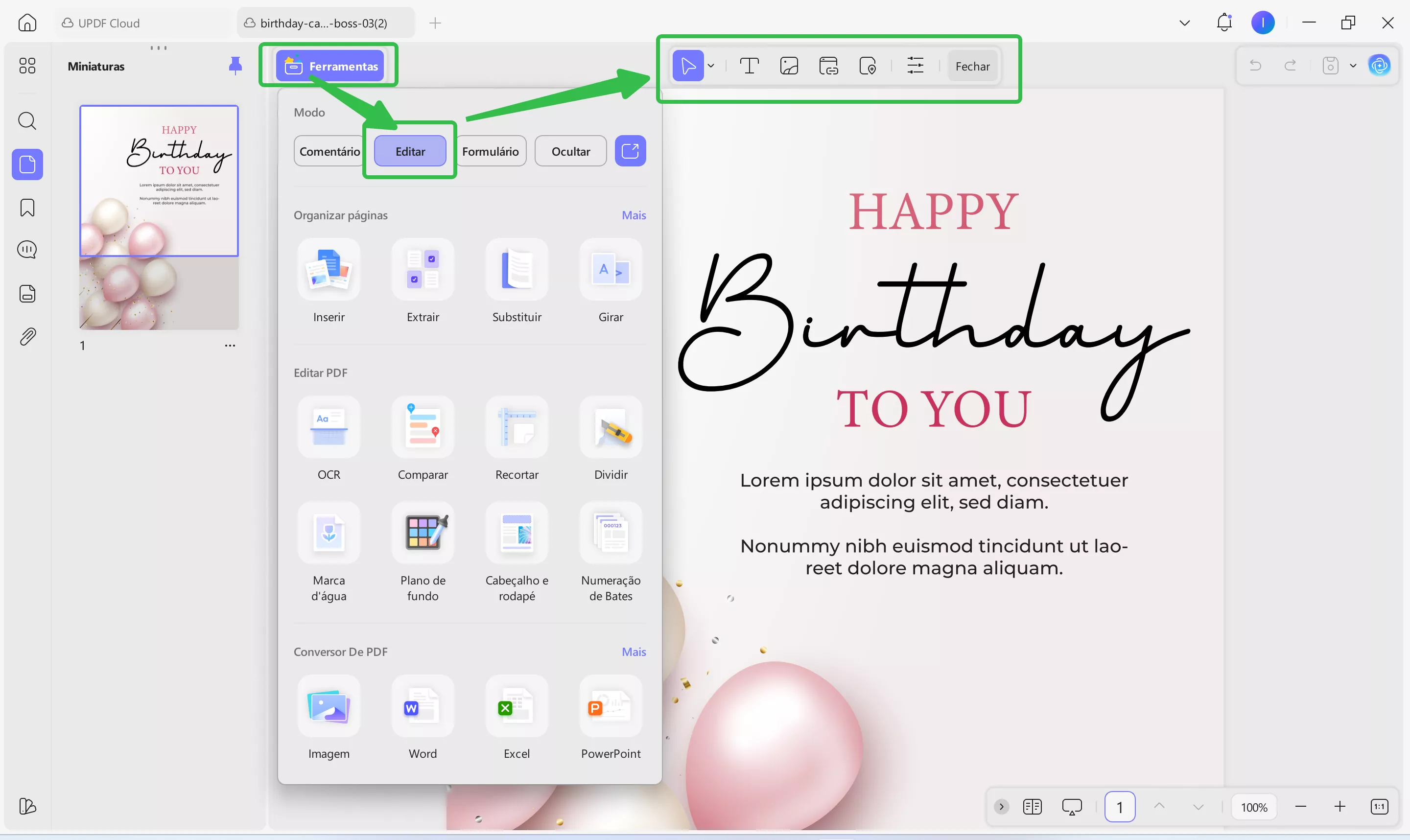The width and height of the screenshot is (1410, 840).
Task: Expand the selection tool dropdown arrow
Action: (711, 66)
